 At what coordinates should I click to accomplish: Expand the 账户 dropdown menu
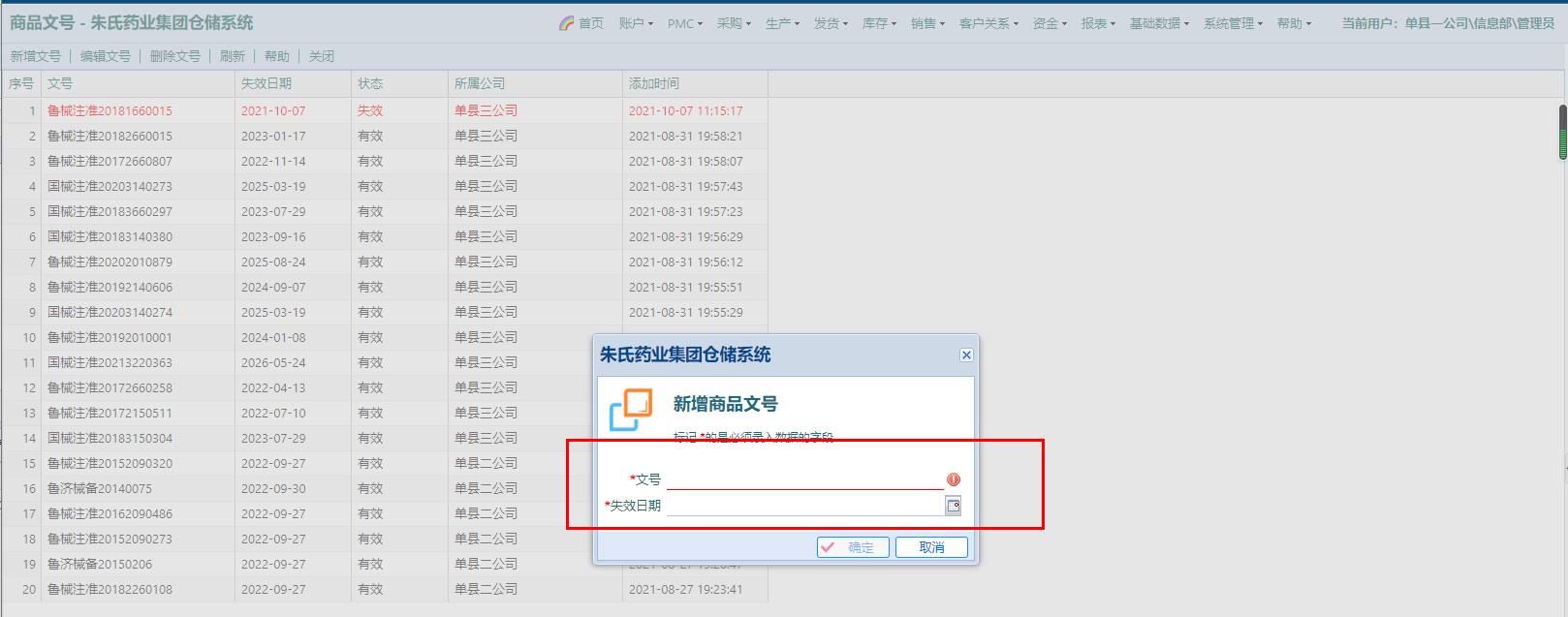[636, 23]
